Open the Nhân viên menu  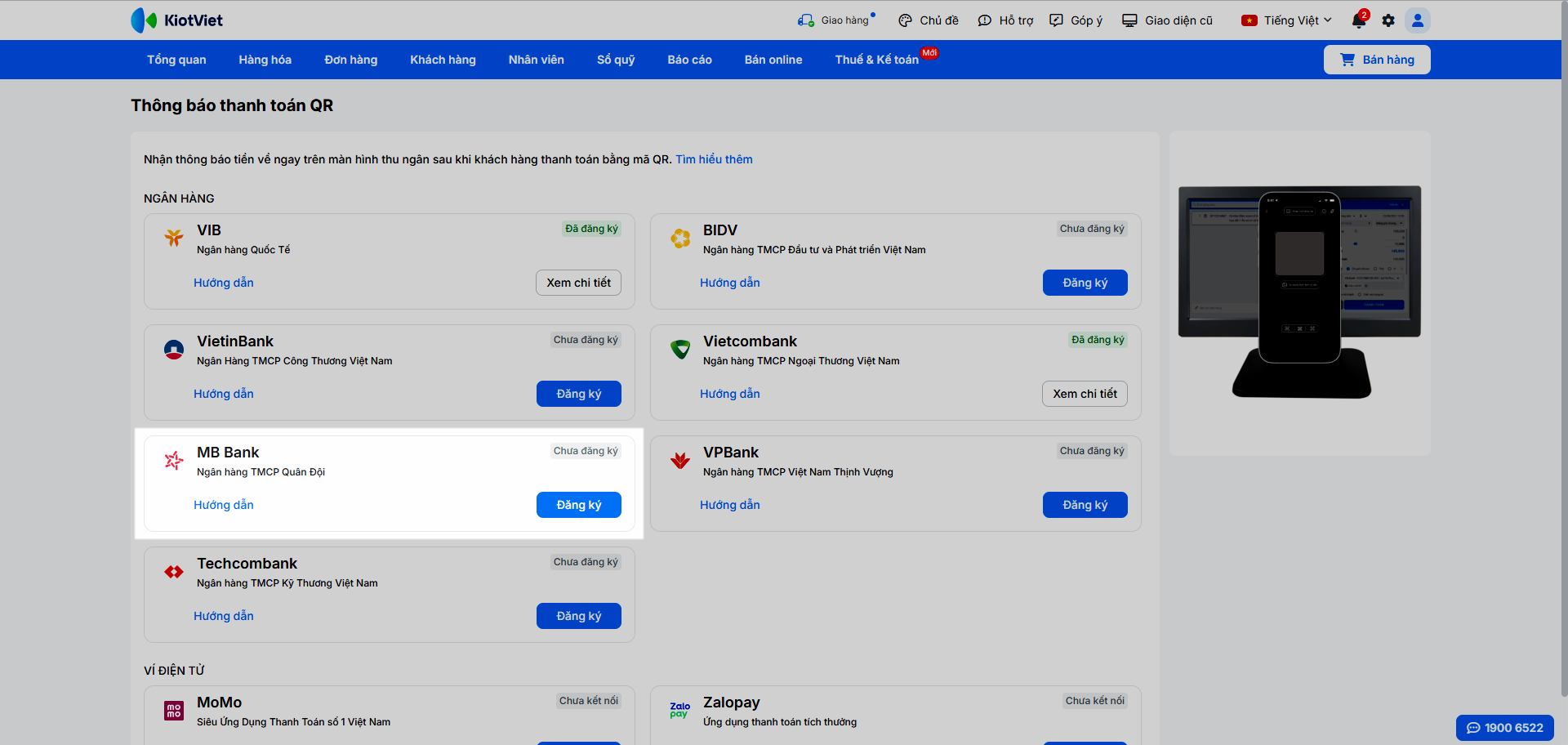[x=537, y=60]
